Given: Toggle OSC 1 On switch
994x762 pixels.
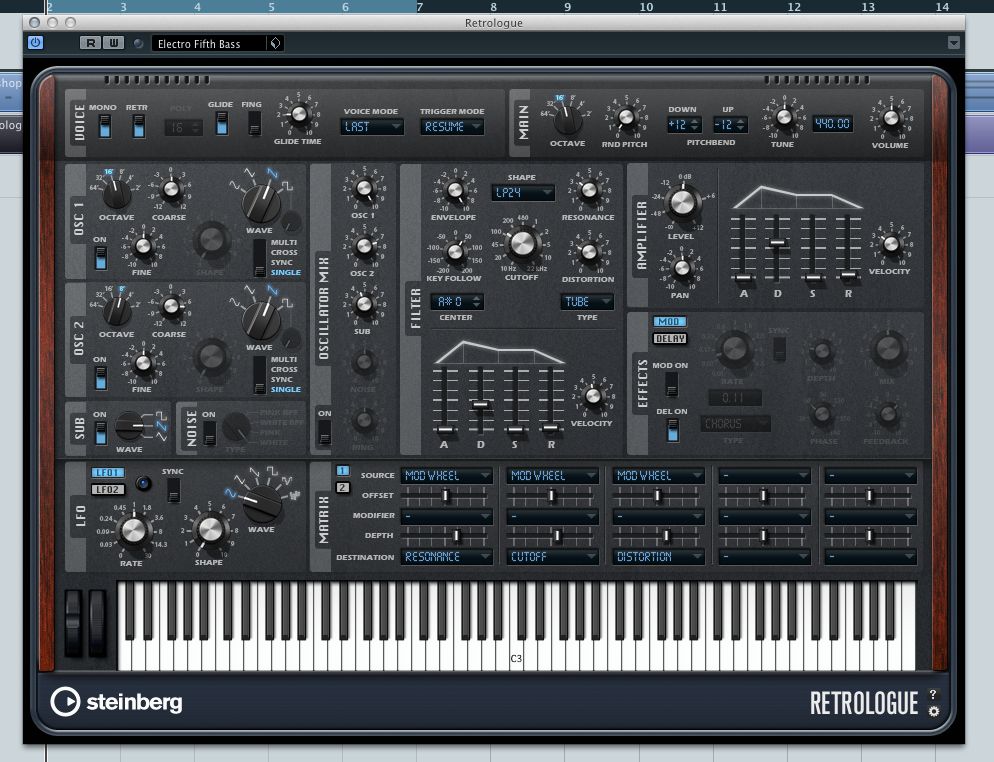Looking at the screenshot, I should 100,258.
